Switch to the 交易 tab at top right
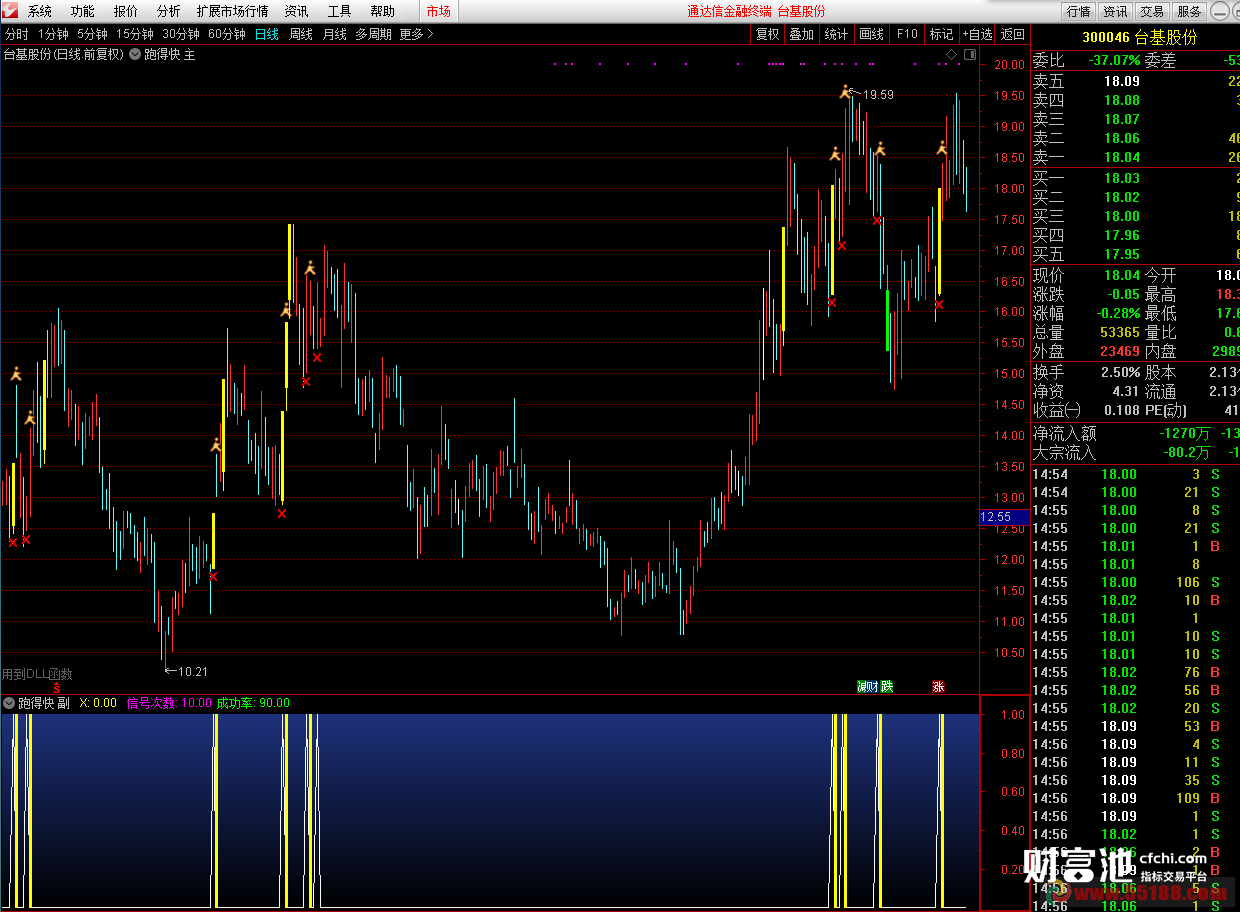Screen dimensions: 1240x912 point(1152,11)
